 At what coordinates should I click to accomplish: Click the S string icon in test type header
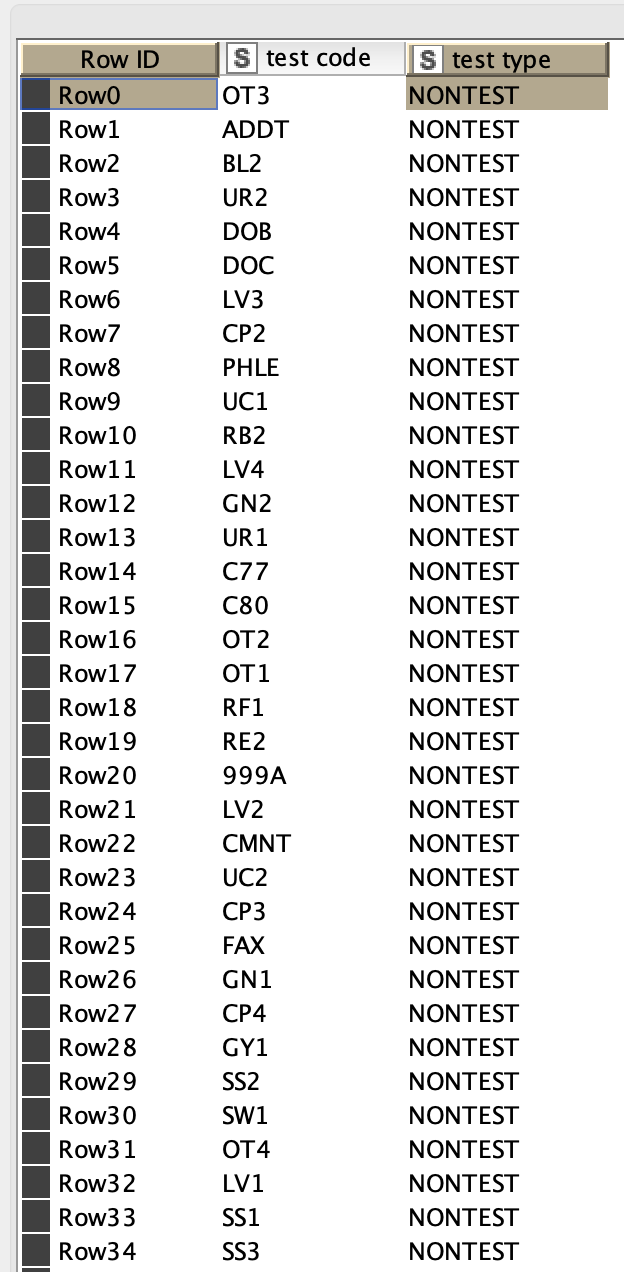coord(428,59)
